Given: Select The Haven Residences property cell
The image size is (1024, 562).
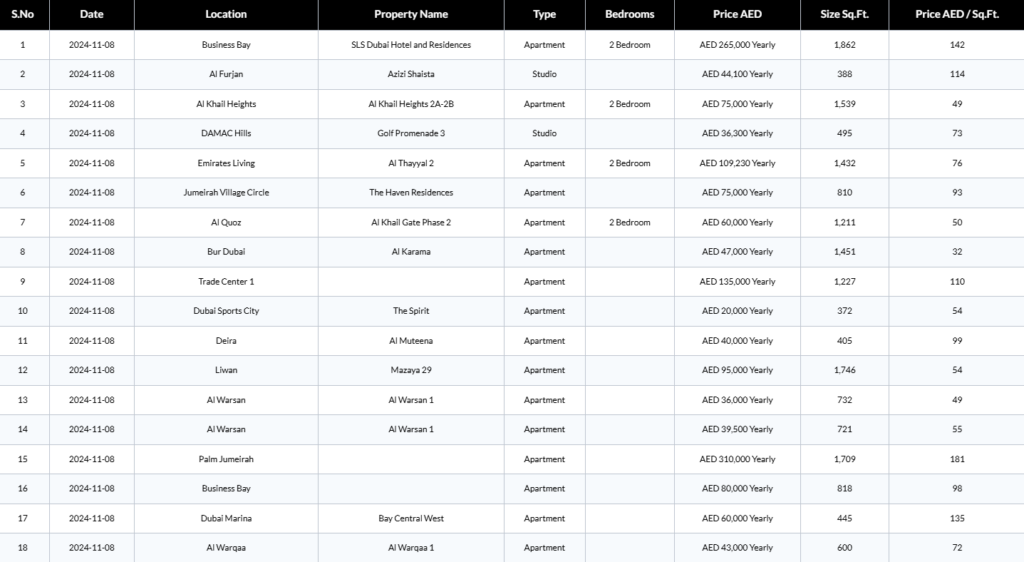Looking at the screenshot, I should point(411,192).
